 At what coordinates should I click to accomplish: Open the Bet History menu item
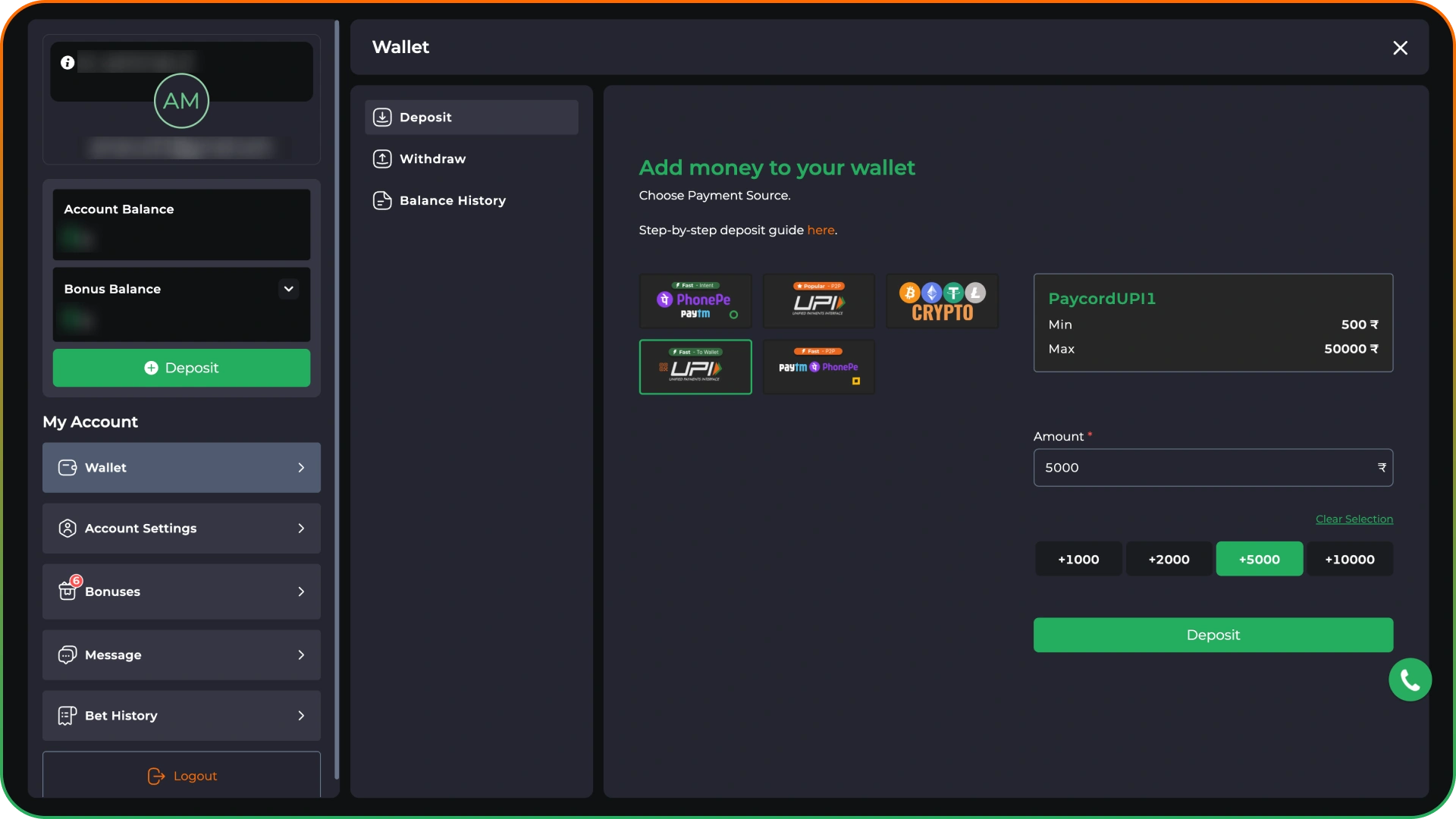181,716
